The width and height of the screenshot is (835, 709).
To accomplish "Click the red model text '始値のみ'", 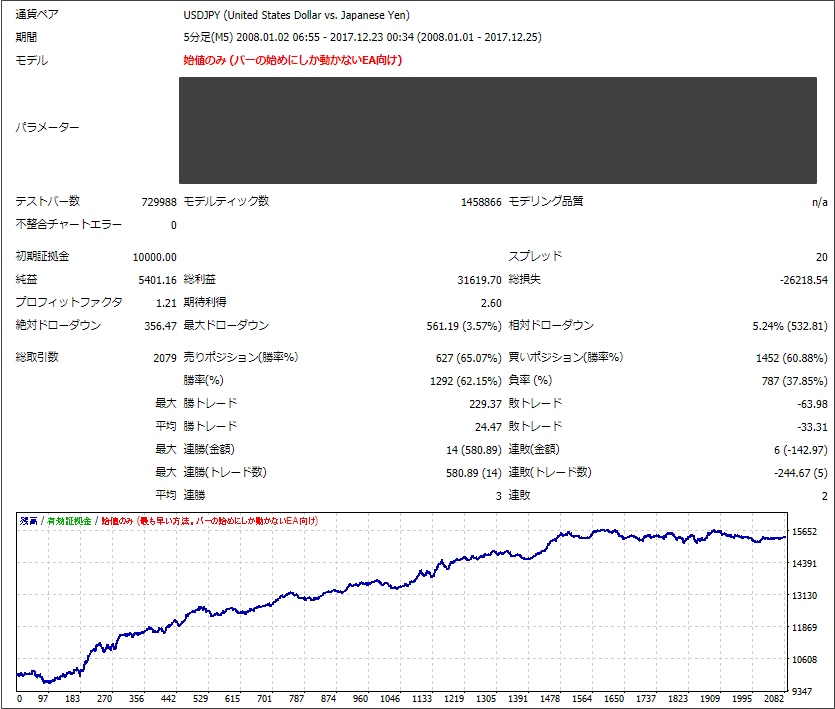I will (205, 60).
